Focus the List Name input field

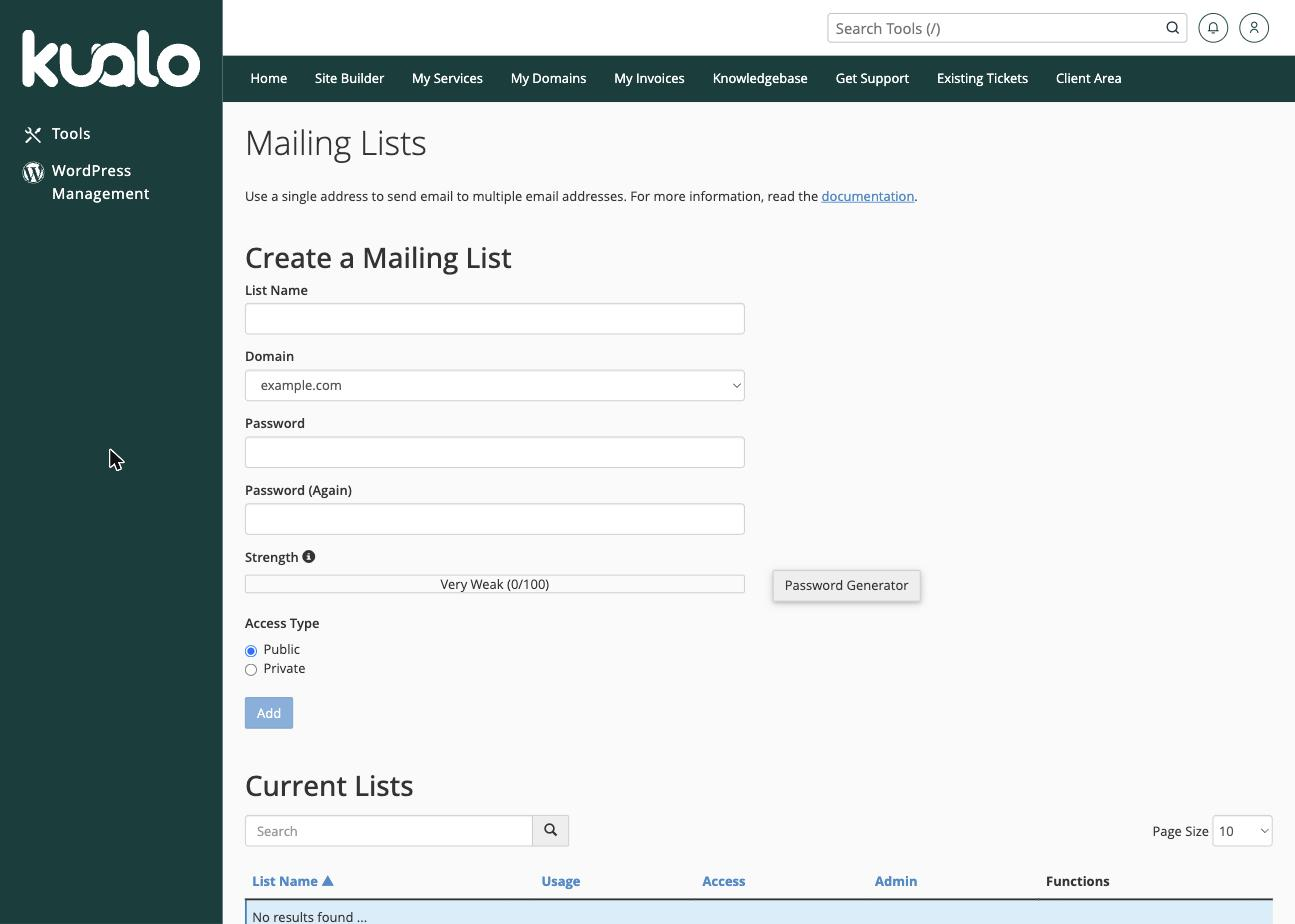pyautogui.click(x=495, y=319)
